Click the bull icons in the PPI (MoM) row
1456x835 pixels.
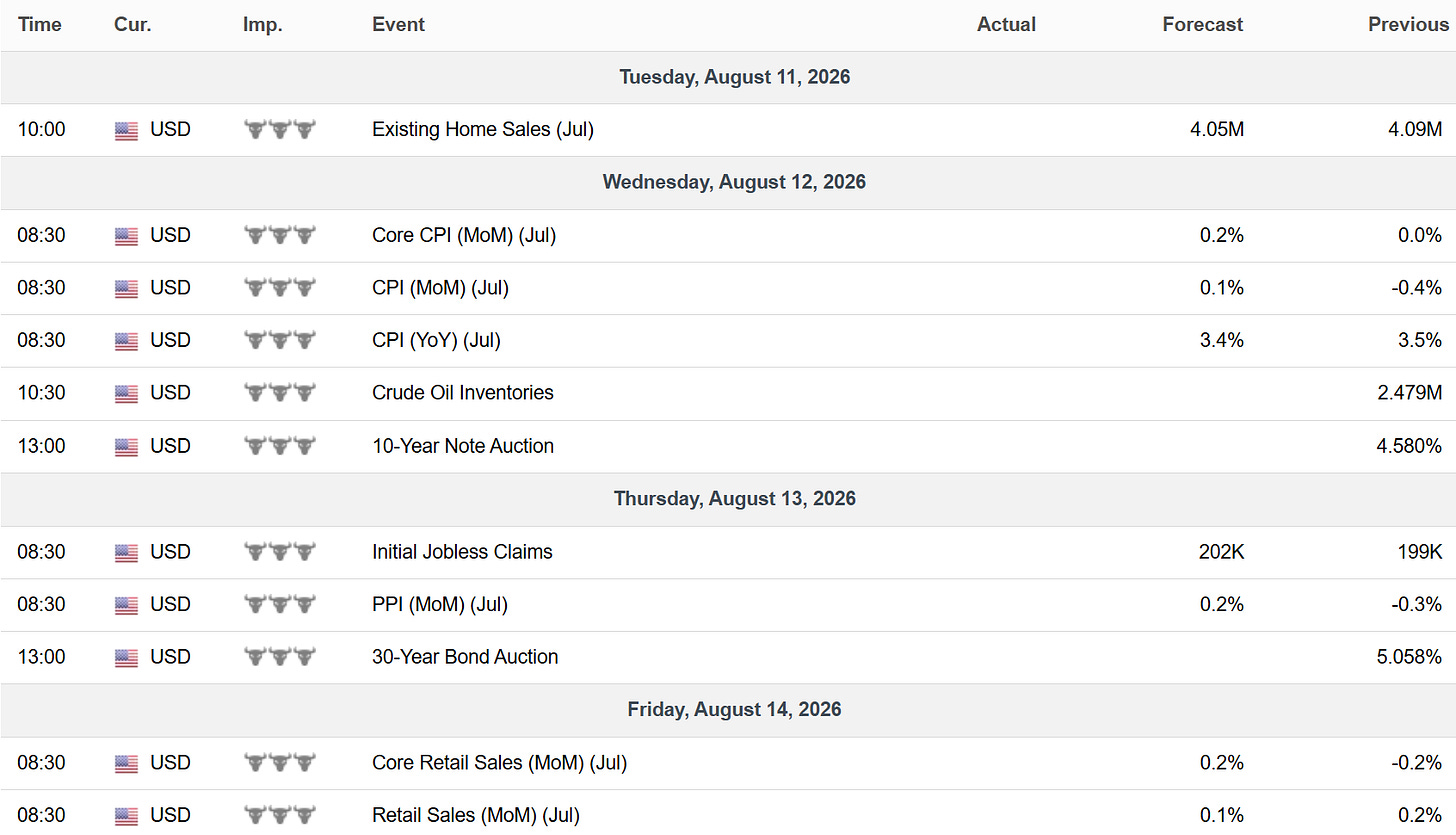tap(280, 604)
